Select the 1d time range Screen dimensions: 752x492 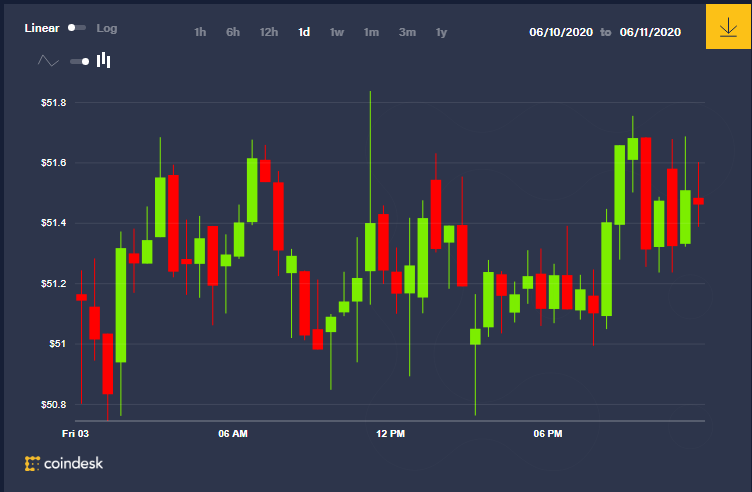click(x=304, y=32)
